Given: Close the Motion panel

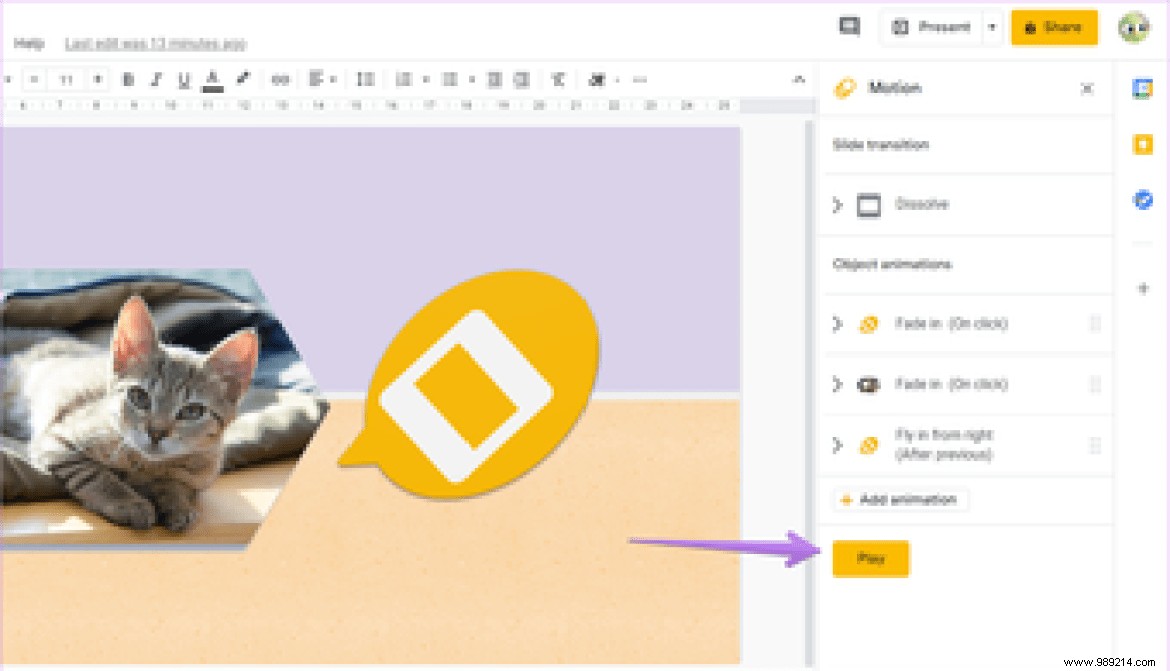Looking at the screenshot, I should pyautogui.click(x=1086, y=88).
